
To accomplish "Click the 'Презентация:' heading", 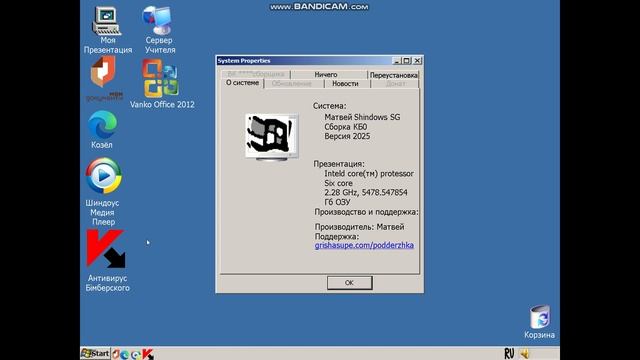I will (339, 164).
